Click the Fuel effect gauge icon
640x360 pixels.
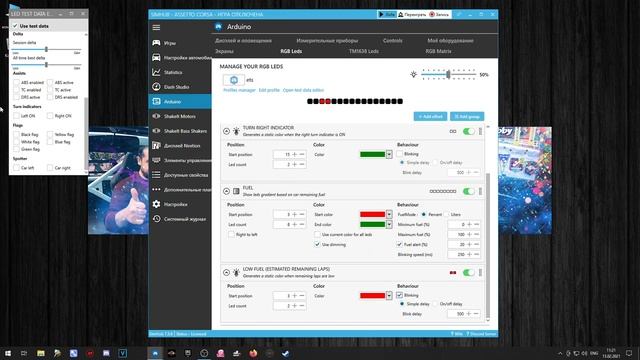pyautogui.click(x=236, y=191)
